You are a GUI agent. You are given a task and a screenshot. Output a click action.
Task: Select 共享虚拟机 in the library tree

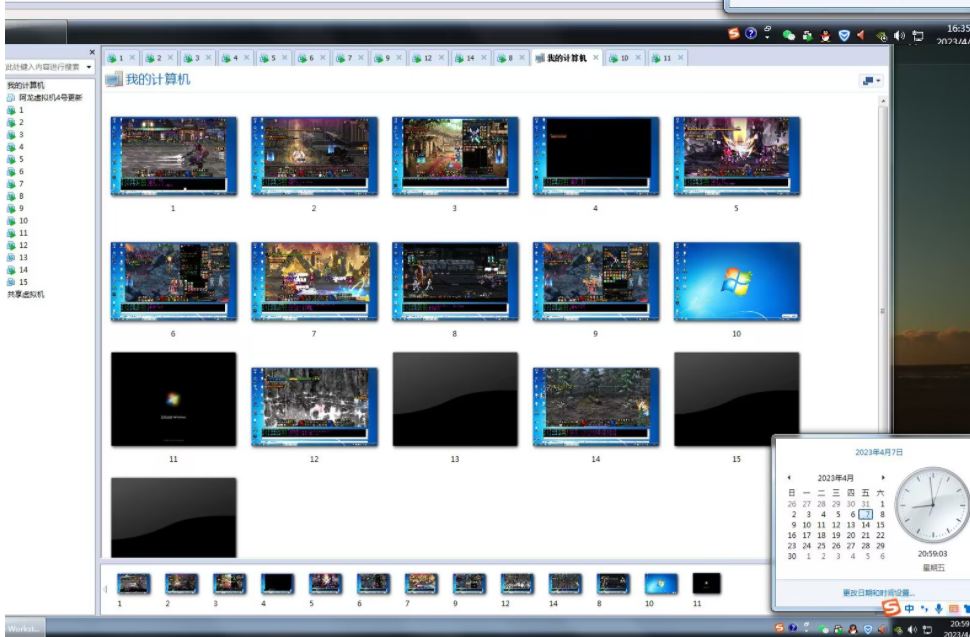point(25,294)
